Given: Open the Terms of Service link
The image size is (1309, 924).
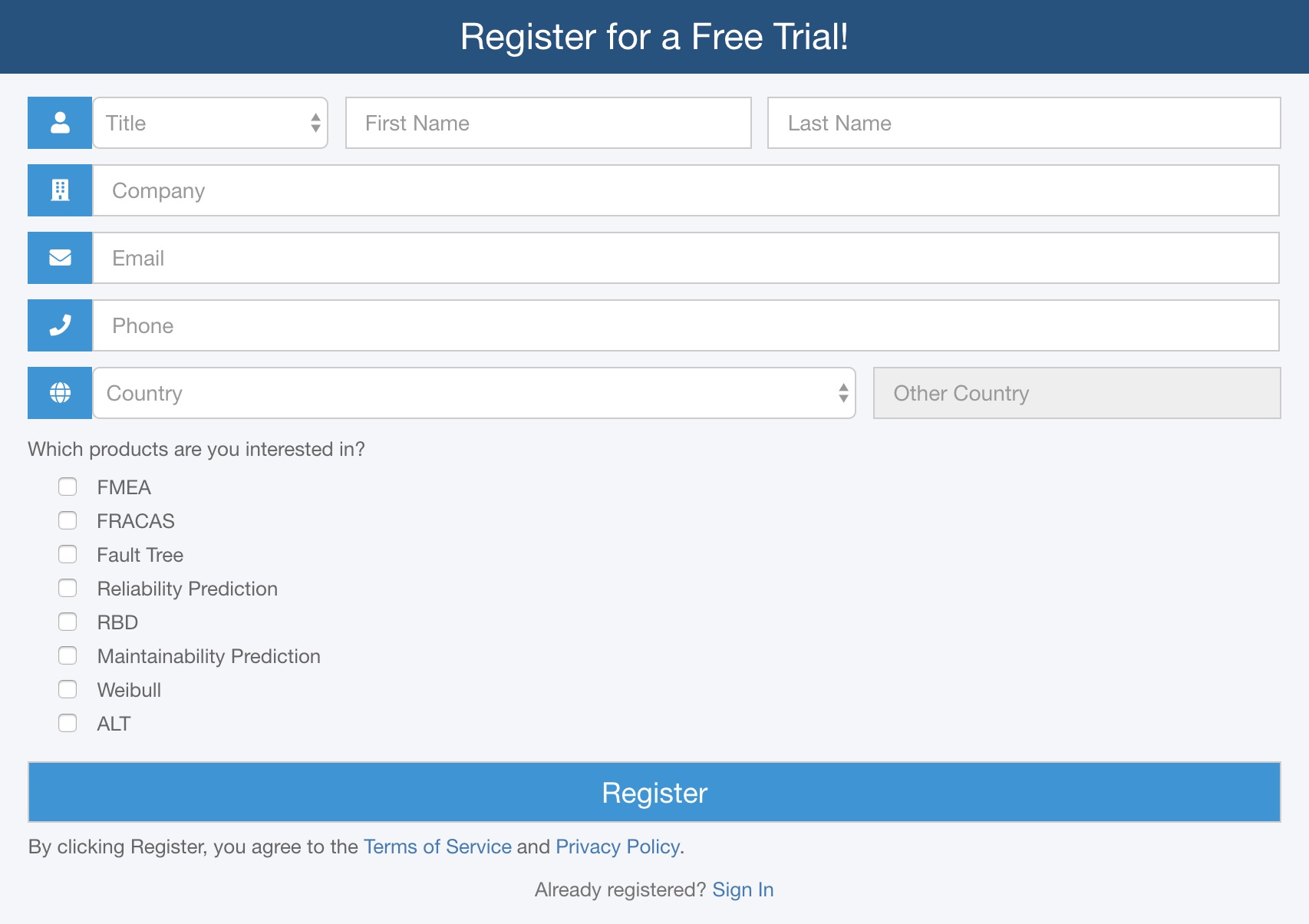Looking at the screenshot, I should (437, 846).
